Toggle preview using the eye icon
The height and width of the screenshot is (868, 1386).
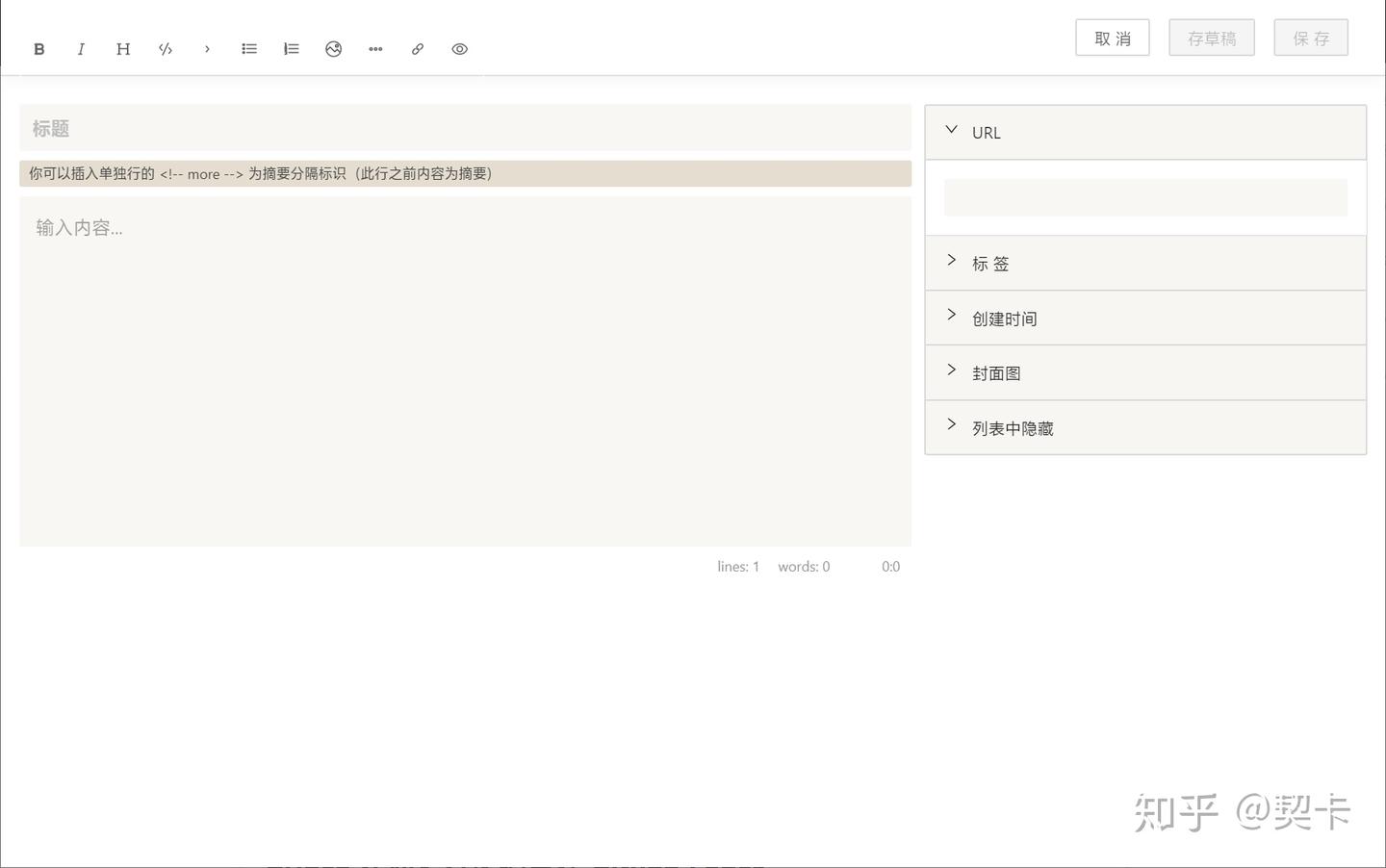coord(460,49)
